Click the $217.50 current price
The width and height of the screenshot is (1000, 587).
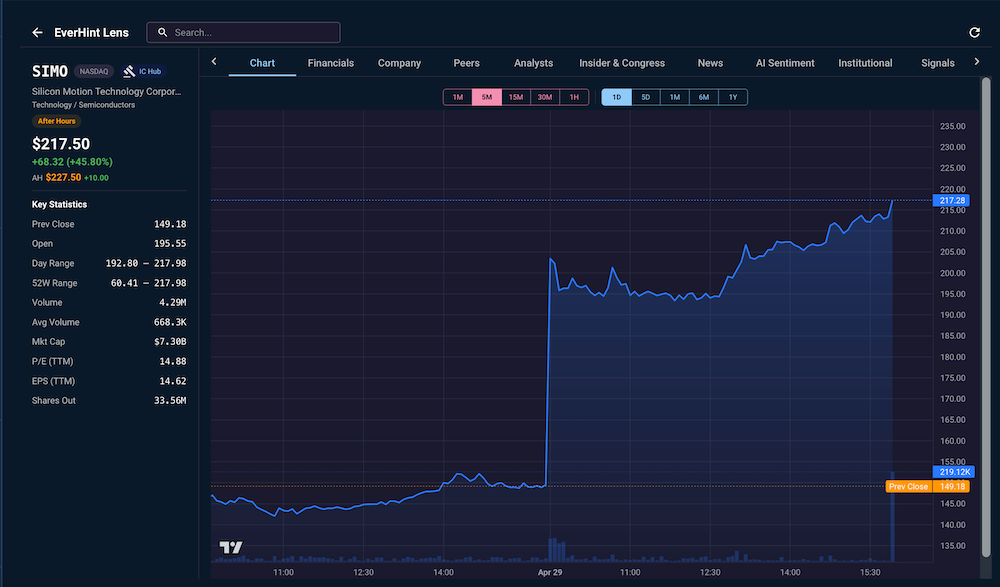61,144
